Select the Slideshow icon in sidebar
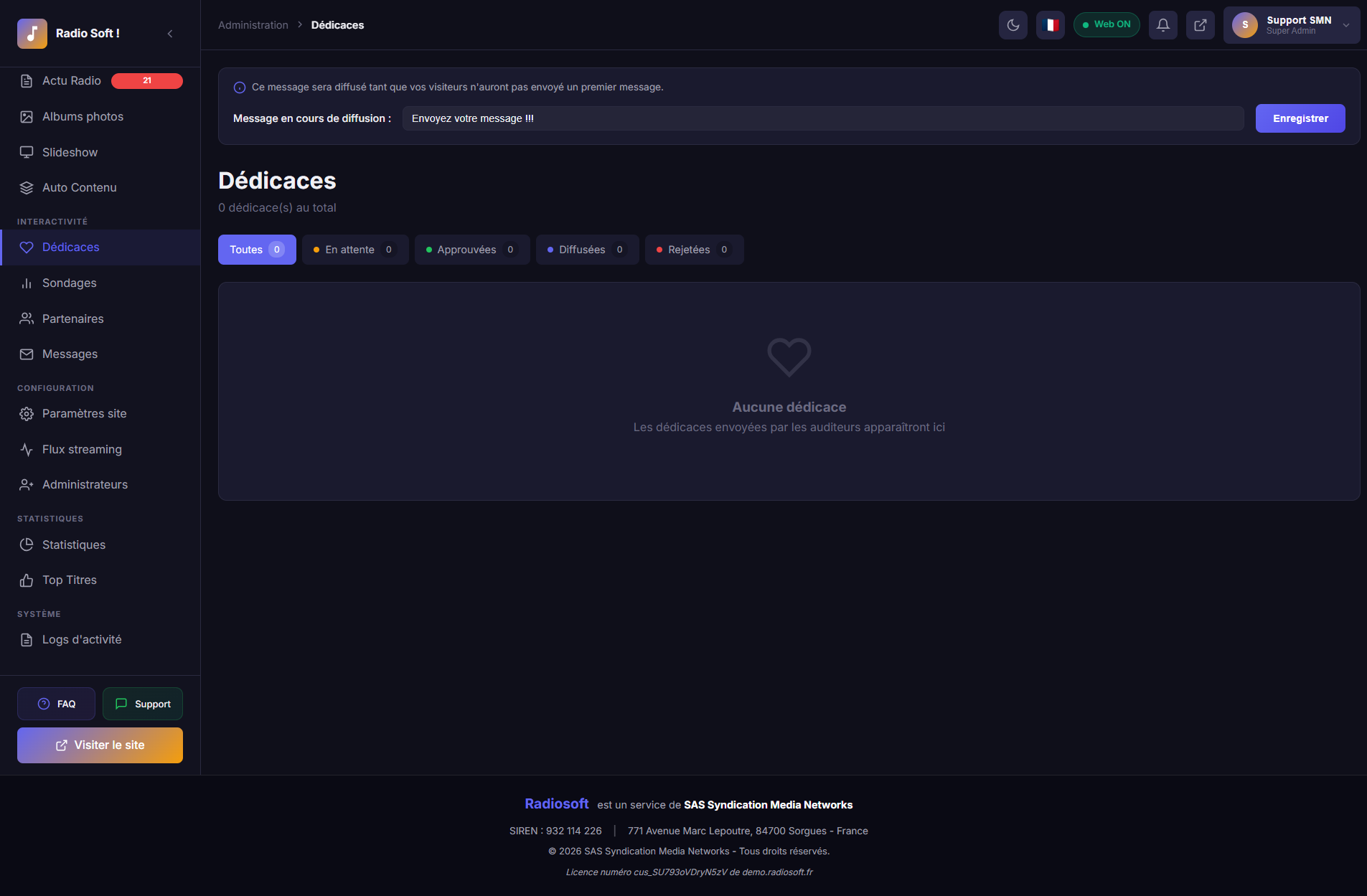This screenshot has width=1367, height=896. click(x=27, y=152)
